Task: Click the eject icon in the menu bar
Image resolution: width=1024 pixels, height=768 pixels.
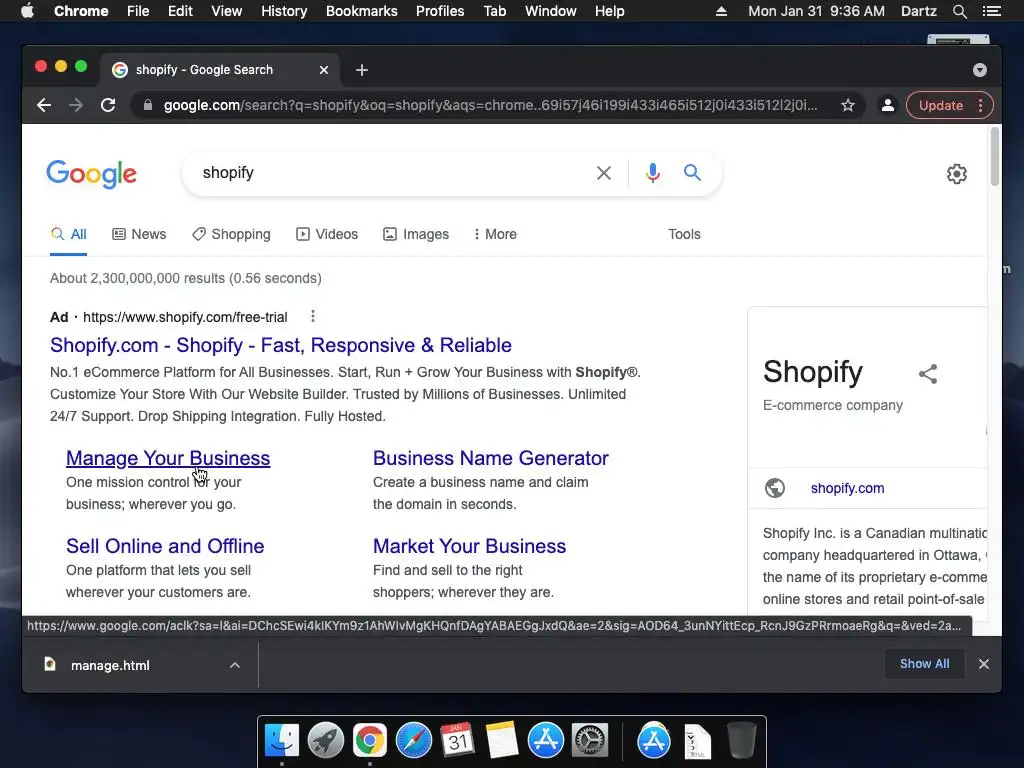Action: pos(721,11)
